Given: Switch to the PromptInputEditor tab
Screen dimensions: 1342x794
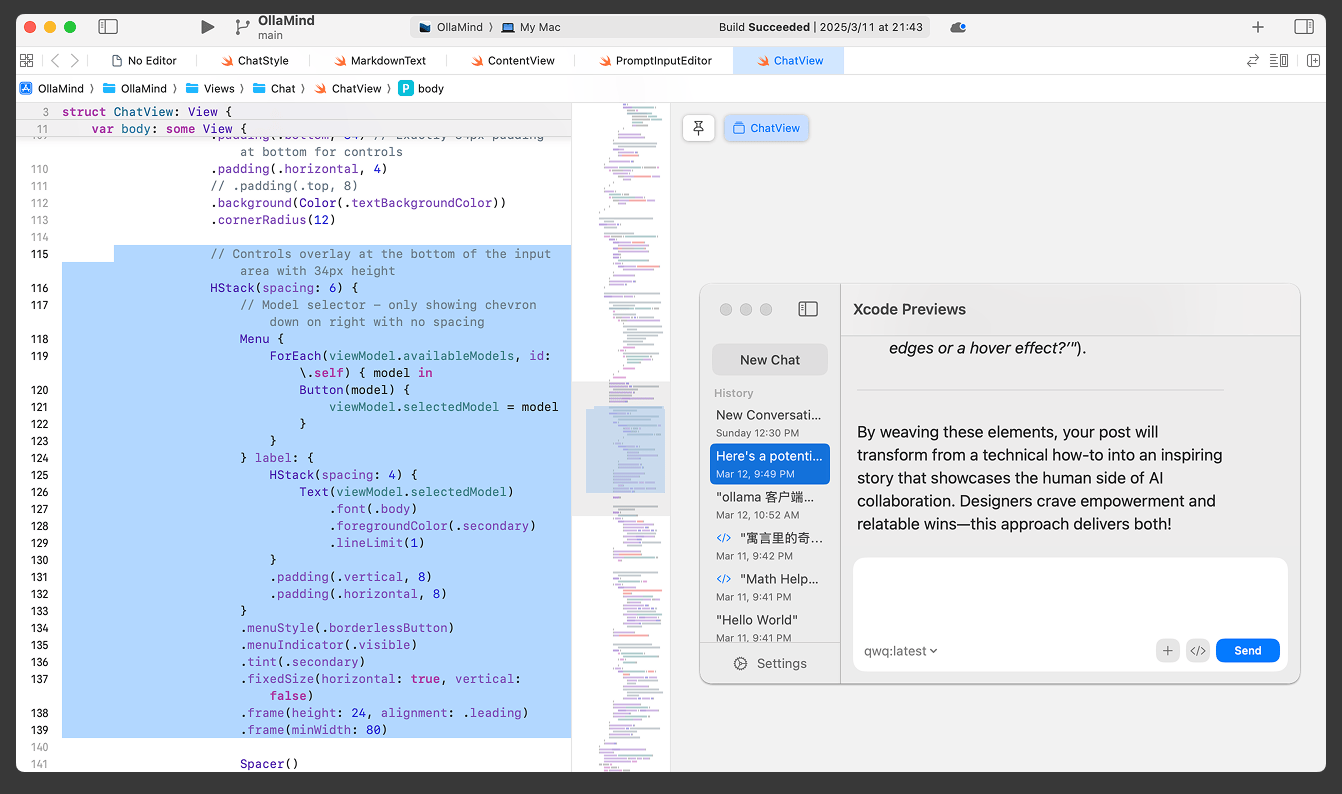Looking at the screenshot, I should click(655, 60).
